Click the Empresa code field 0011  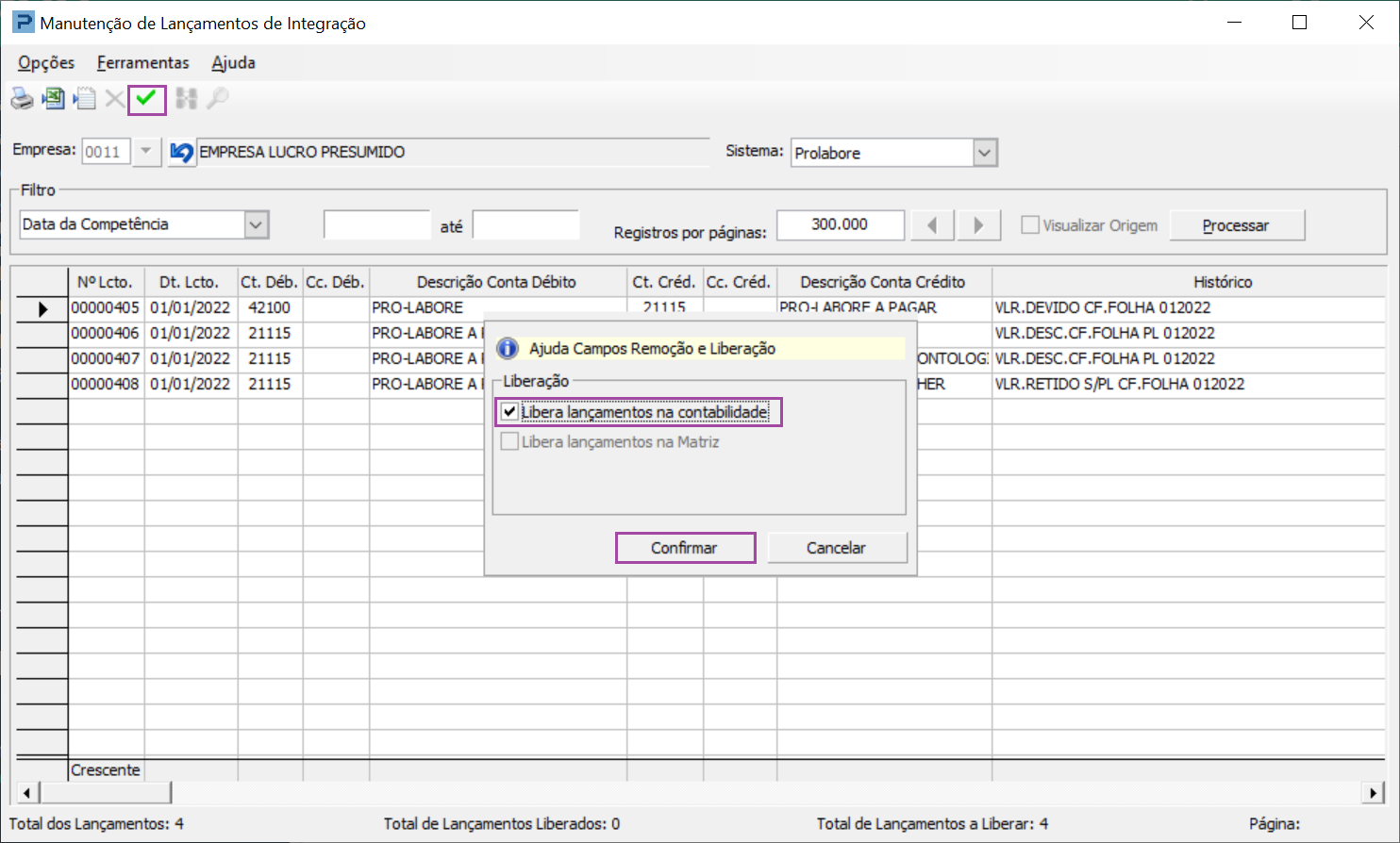click(x=106, y=152)
